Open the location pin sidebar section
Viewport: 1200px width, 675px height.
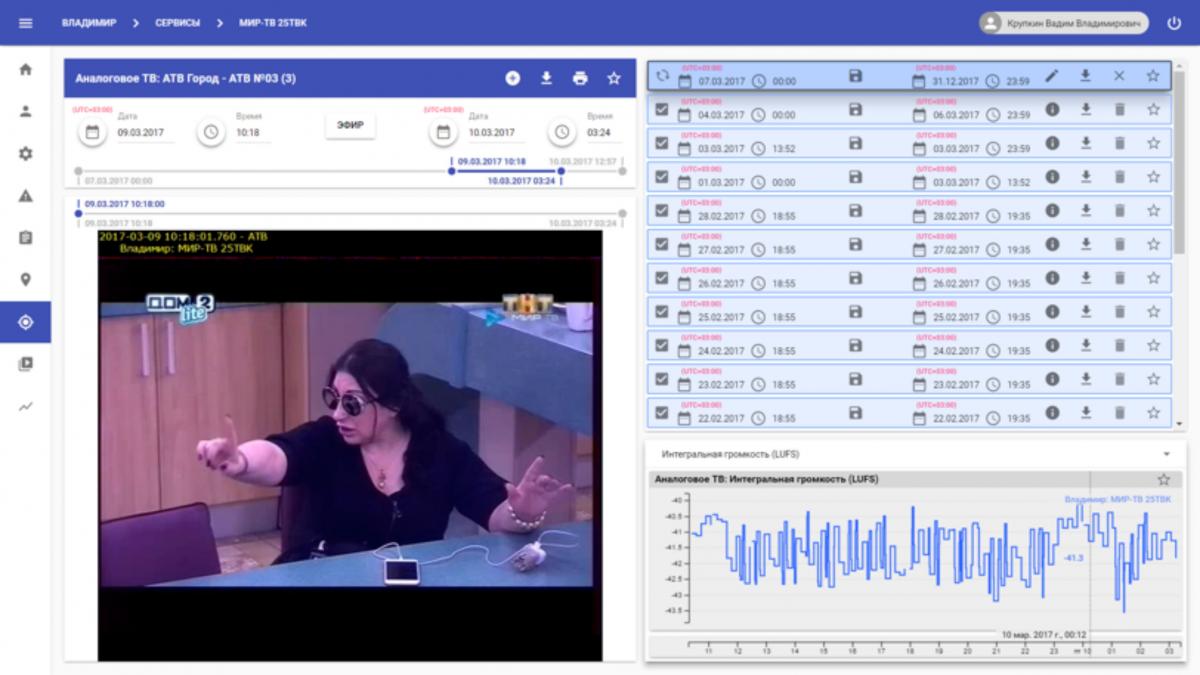pos(26,280)
